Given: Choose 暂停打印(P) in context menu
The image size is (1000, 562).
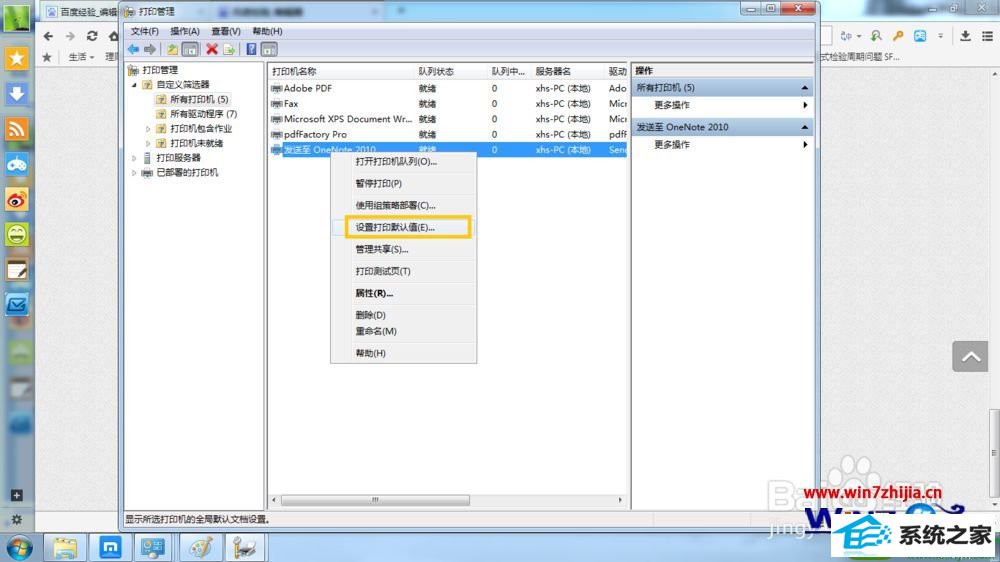Looking at the screenshot, I should coord(404,183).
